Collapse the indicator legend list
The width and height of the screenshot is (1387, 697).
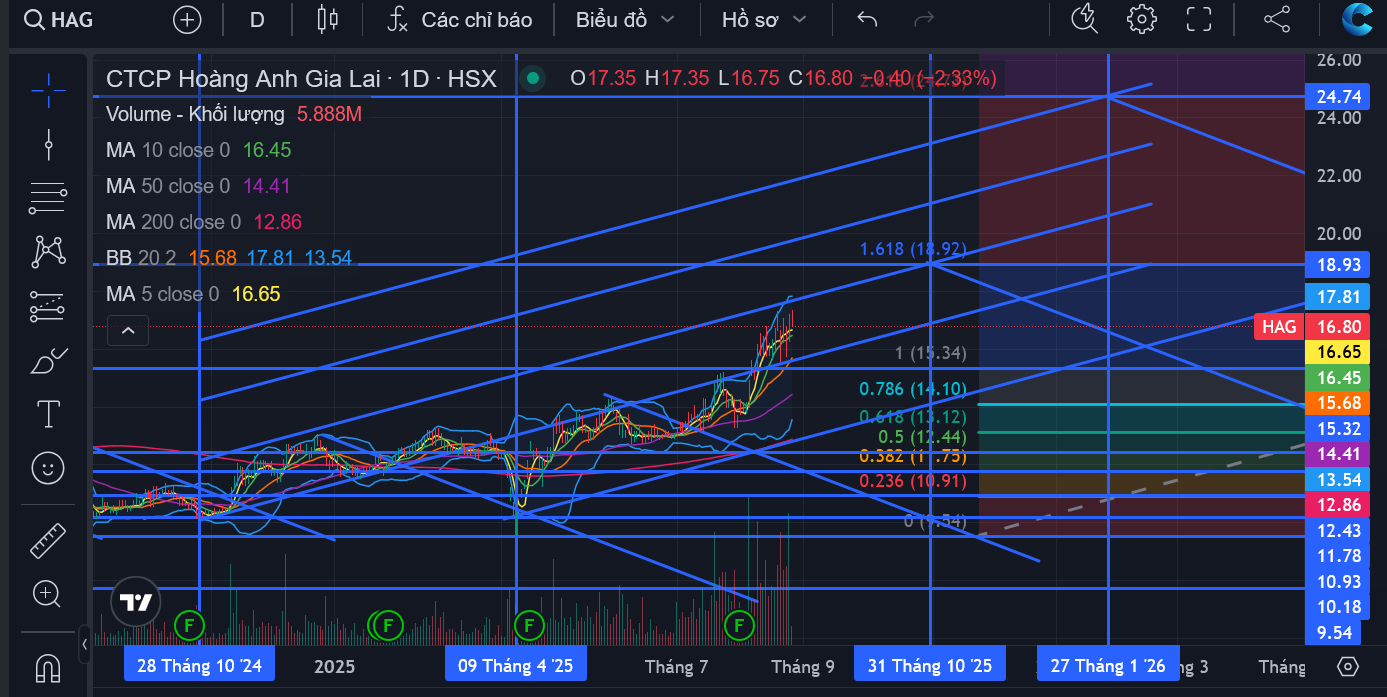click(x=128, y=330)
